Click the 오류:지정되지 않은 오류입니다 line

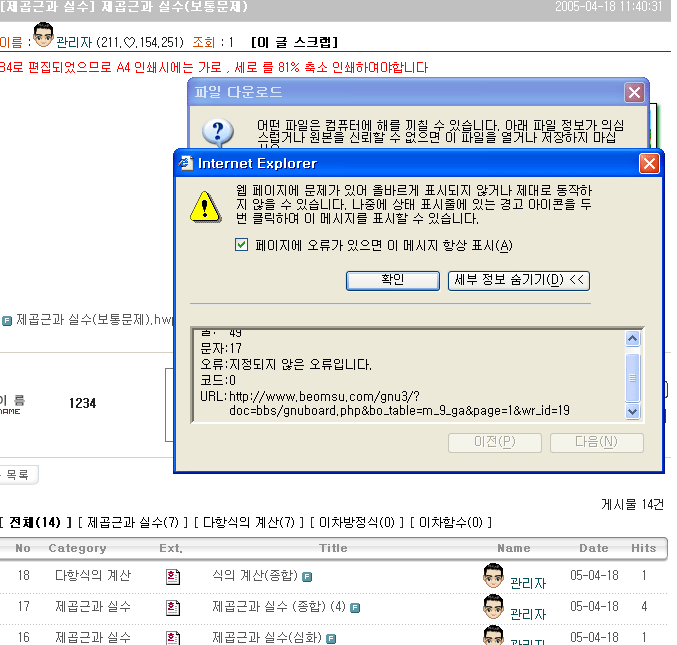285,365
